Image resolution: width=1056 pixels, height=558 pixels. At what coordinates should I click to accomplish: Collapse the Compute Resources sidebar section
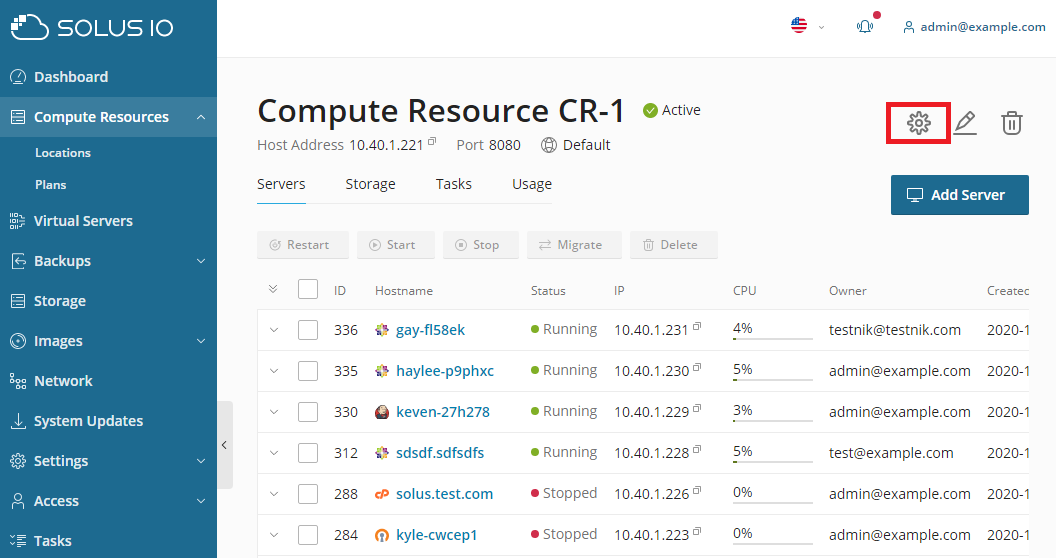201,117
